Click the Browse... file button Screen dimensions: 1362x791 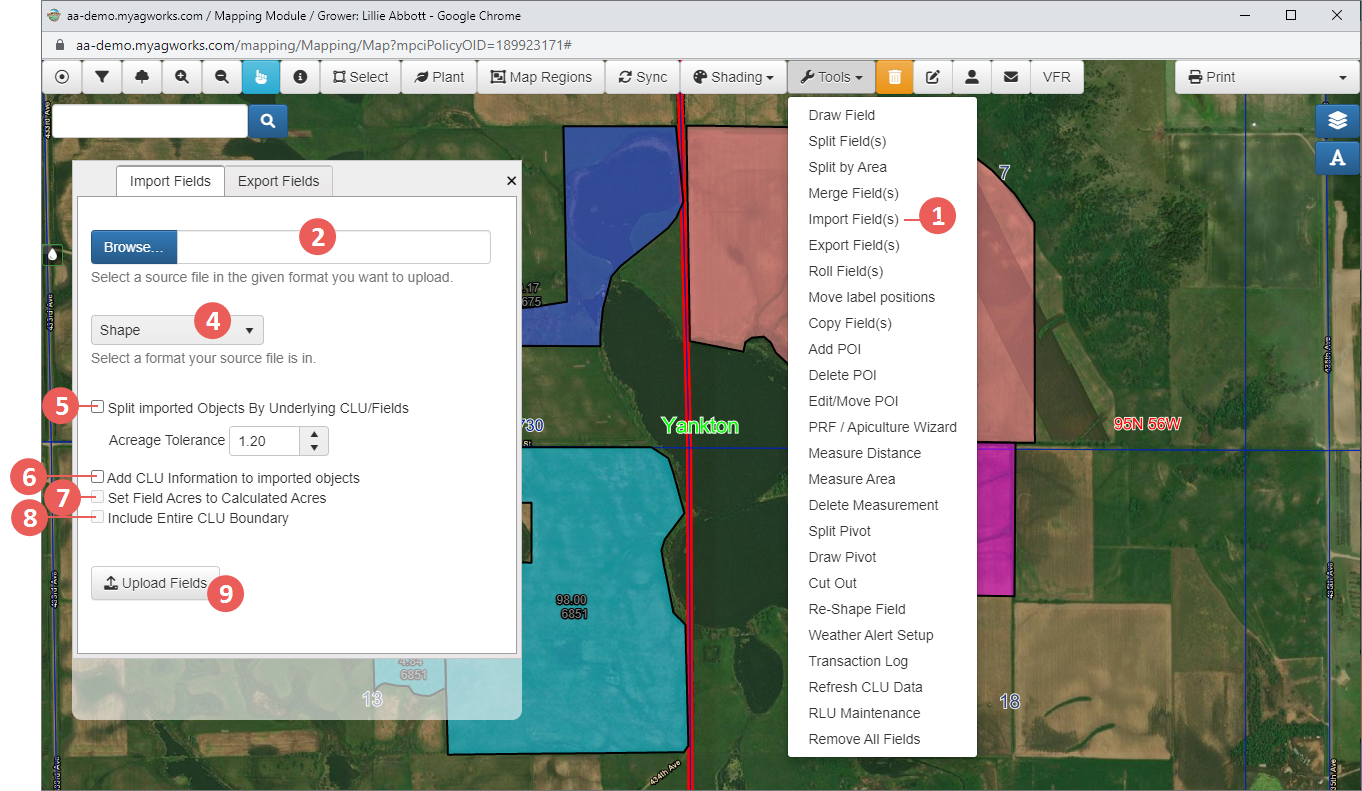134,247
